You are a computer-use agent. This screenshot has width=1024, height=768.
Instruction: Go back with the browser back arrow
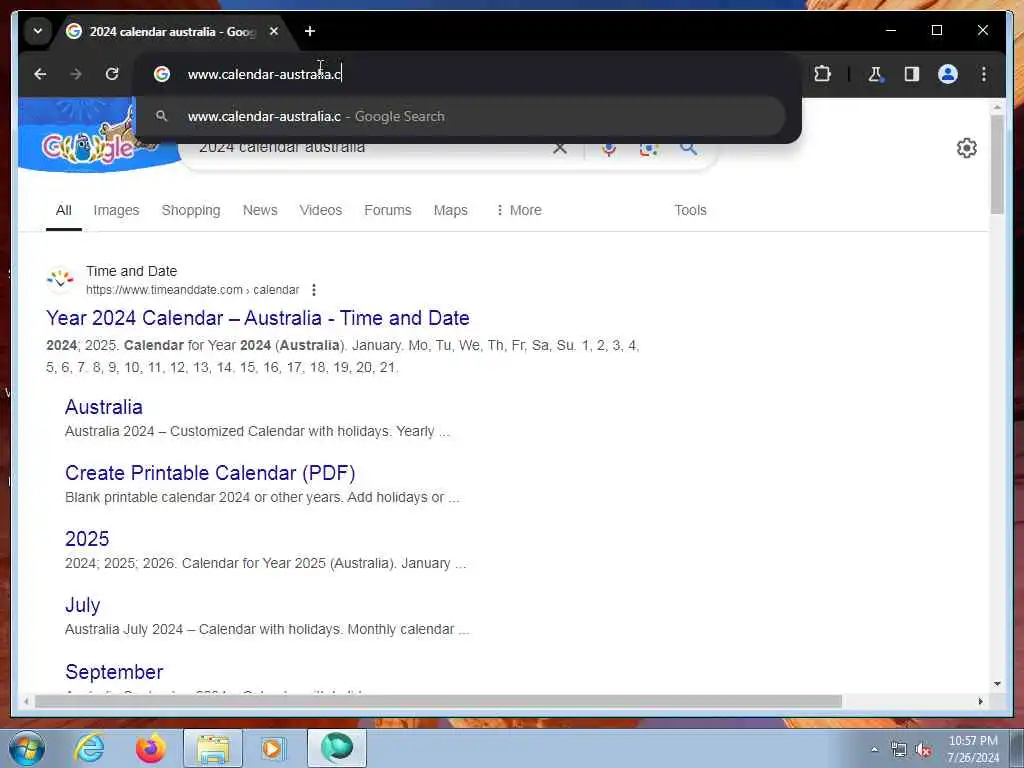[x=40, y=74]
